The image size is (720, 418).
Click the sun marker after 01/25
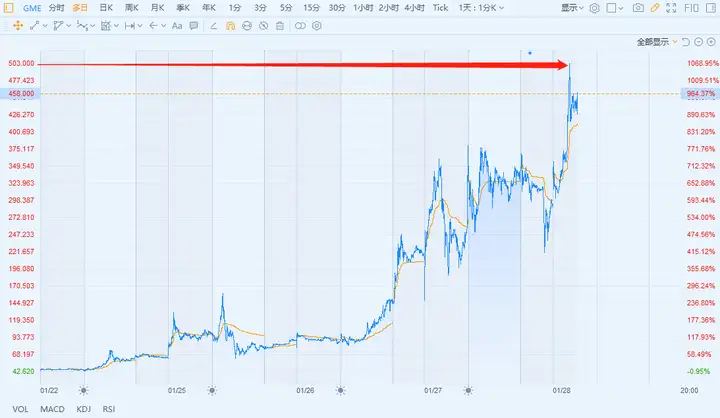(212, 390)
